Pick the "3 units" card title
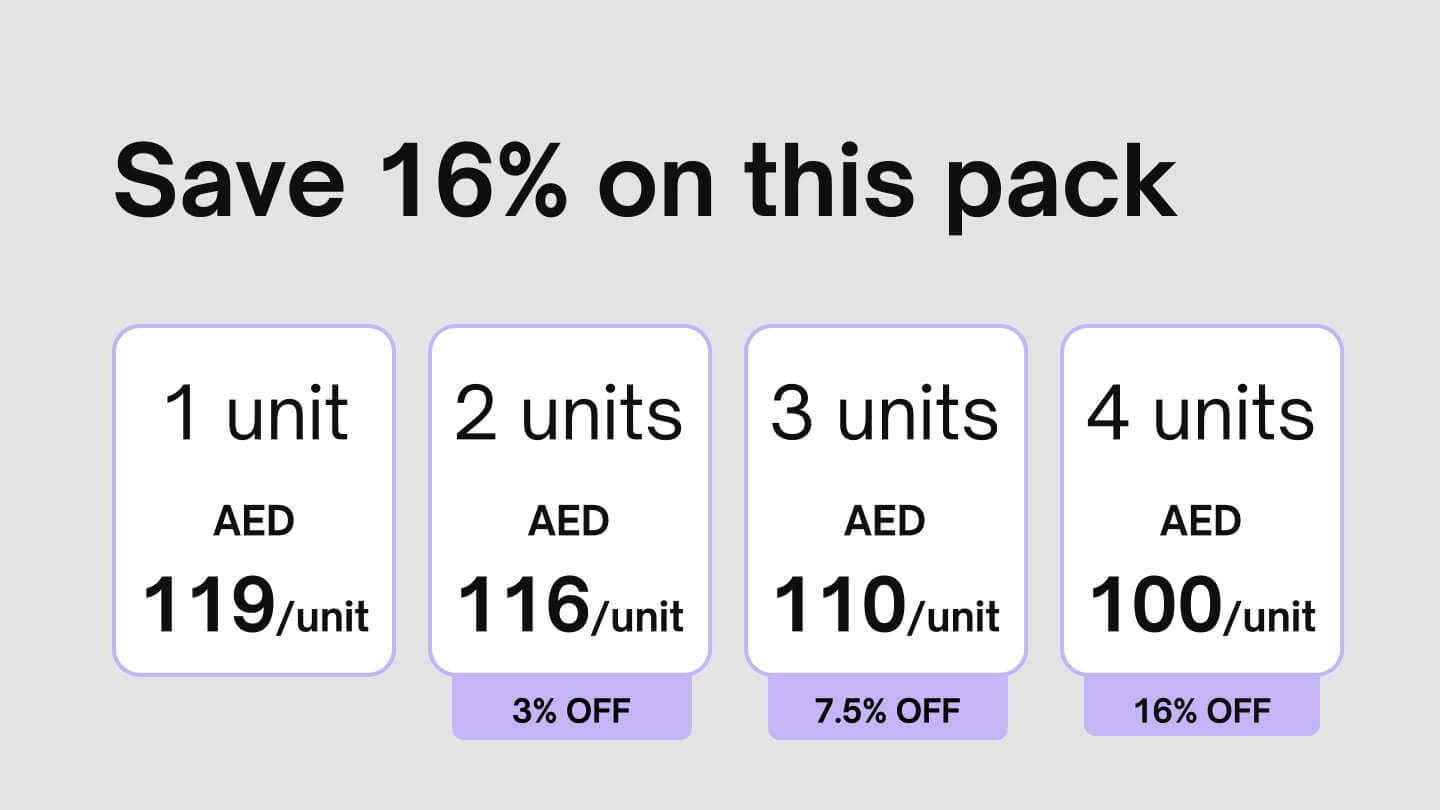 click(885, 413)
